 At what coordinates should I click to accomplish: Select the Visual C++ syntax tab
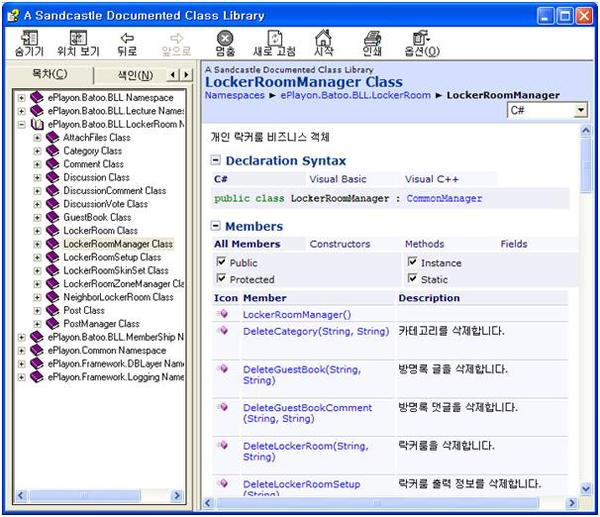click(431, 179)
